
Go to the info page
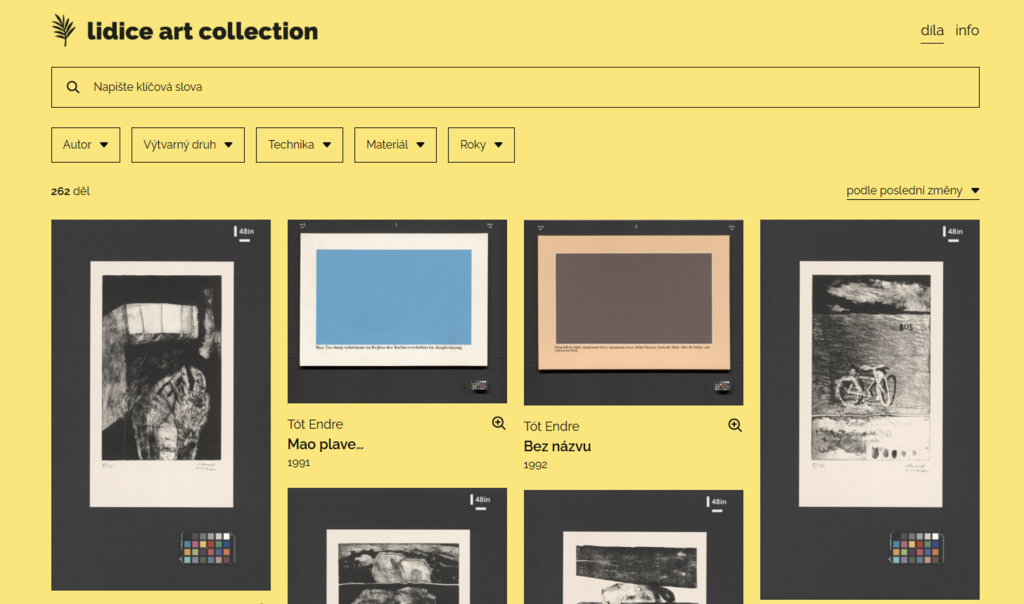point(967,31)
